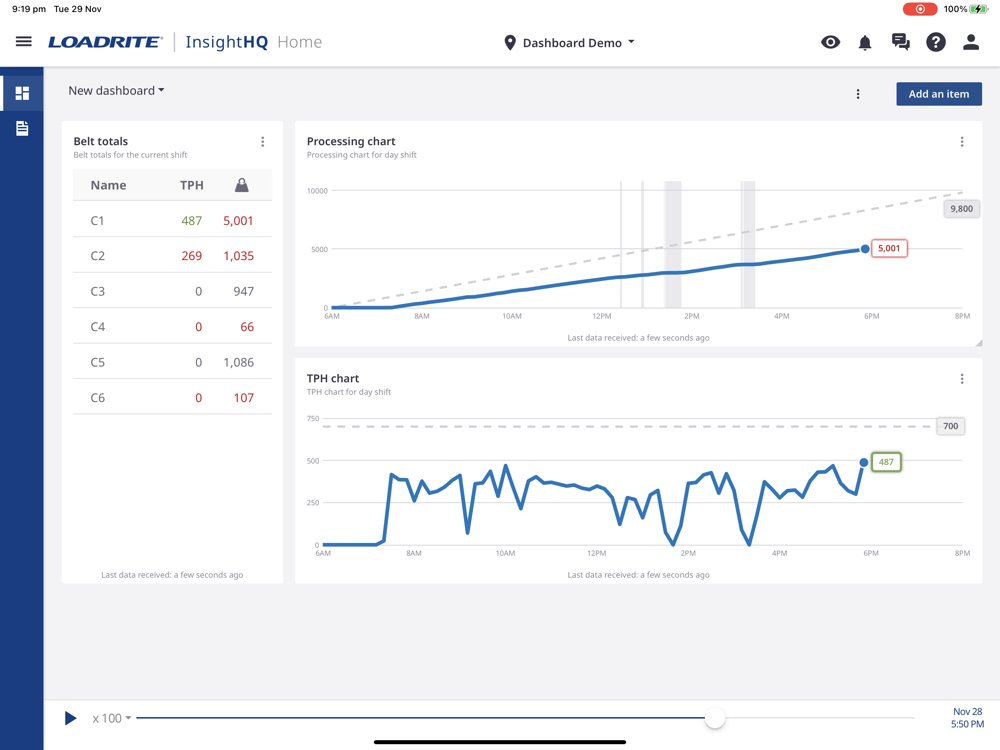Viewport: 1000px width, 750px height.
Task: Click the InsightHQ title text
Action: (x=226, y=42)
